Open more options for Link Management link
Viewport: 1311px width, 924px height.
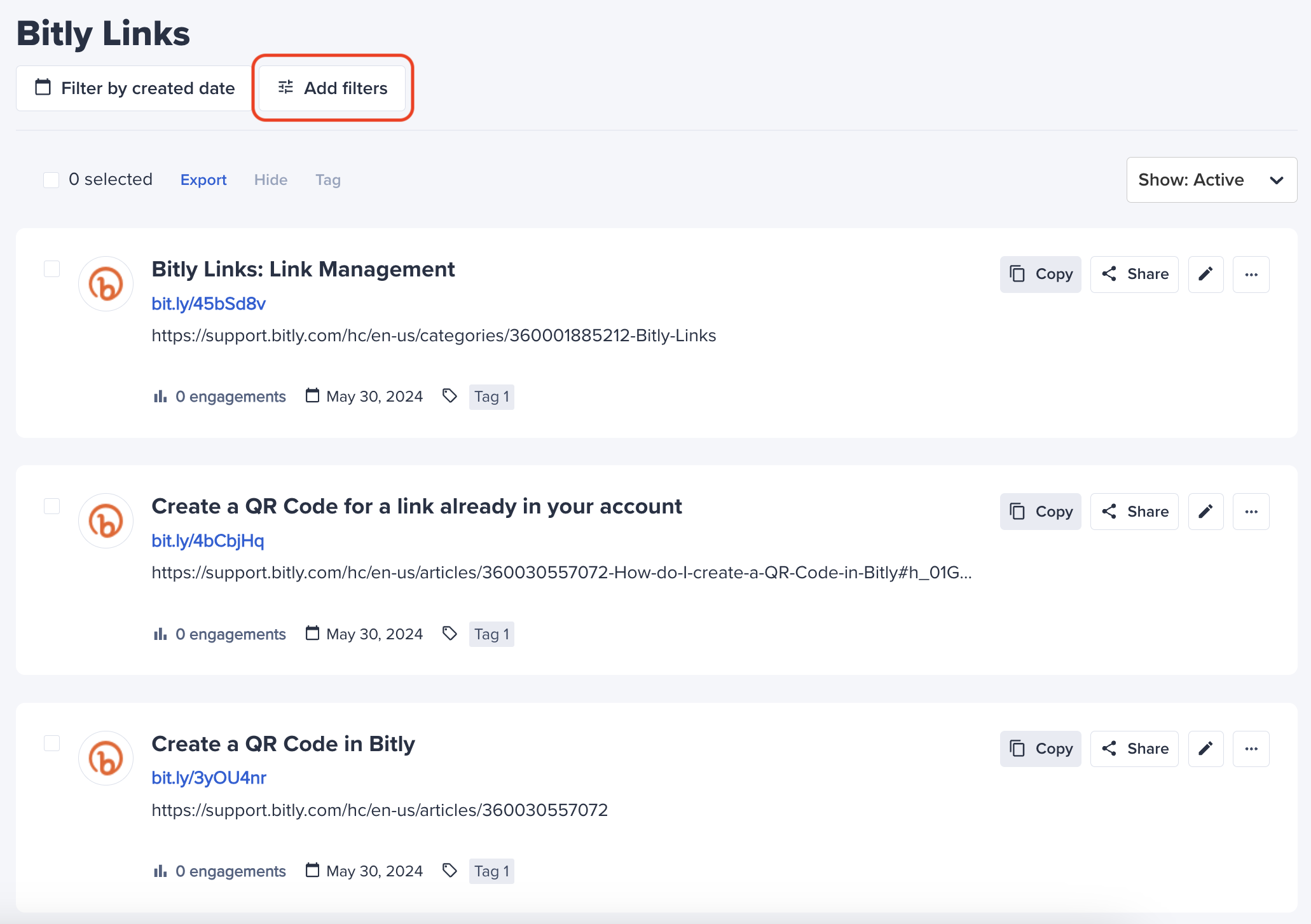(1251, 275)
